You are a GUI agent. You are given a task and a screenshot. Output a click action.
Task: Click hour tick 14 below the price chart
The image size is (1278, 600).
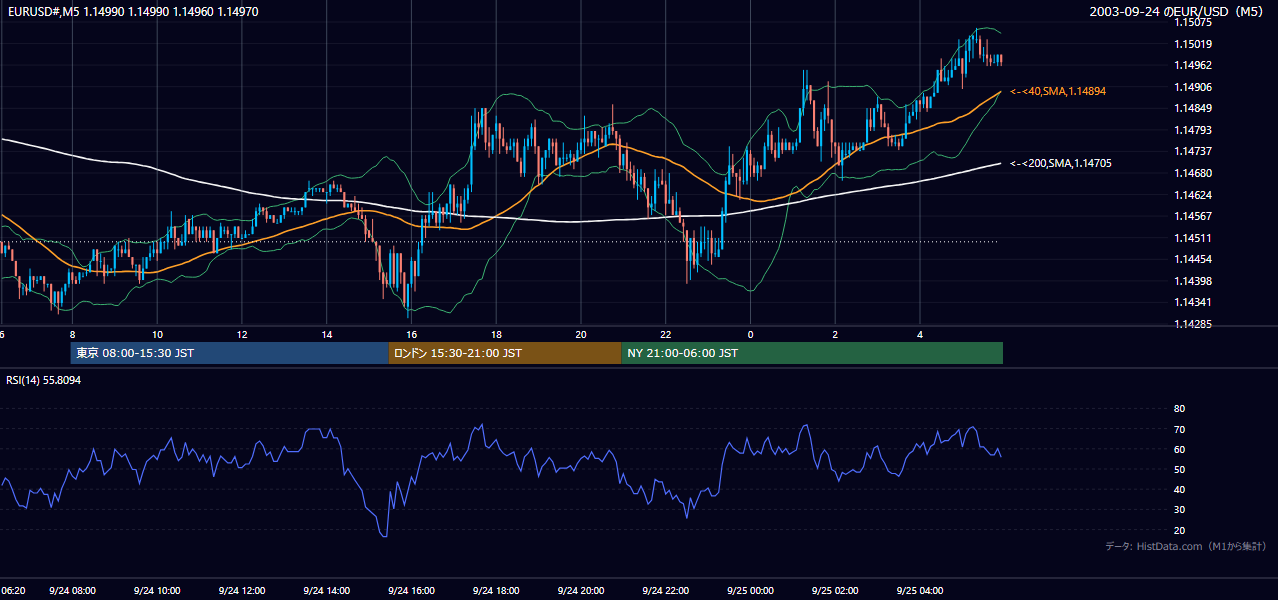(327, 334)
